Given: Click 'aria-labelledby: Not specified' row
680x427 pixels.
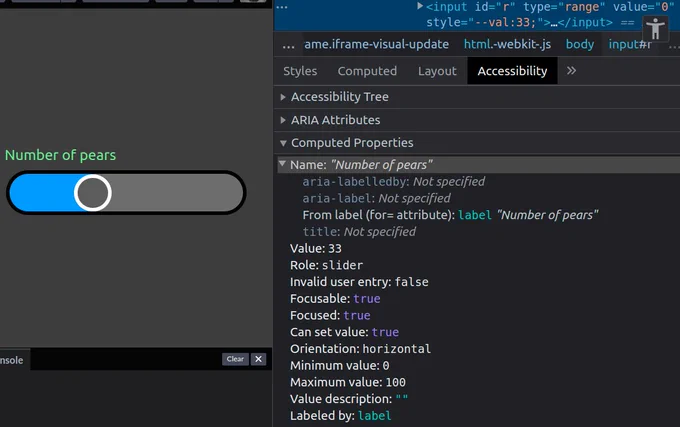Looking at the screenshot, I should (394, 182).
